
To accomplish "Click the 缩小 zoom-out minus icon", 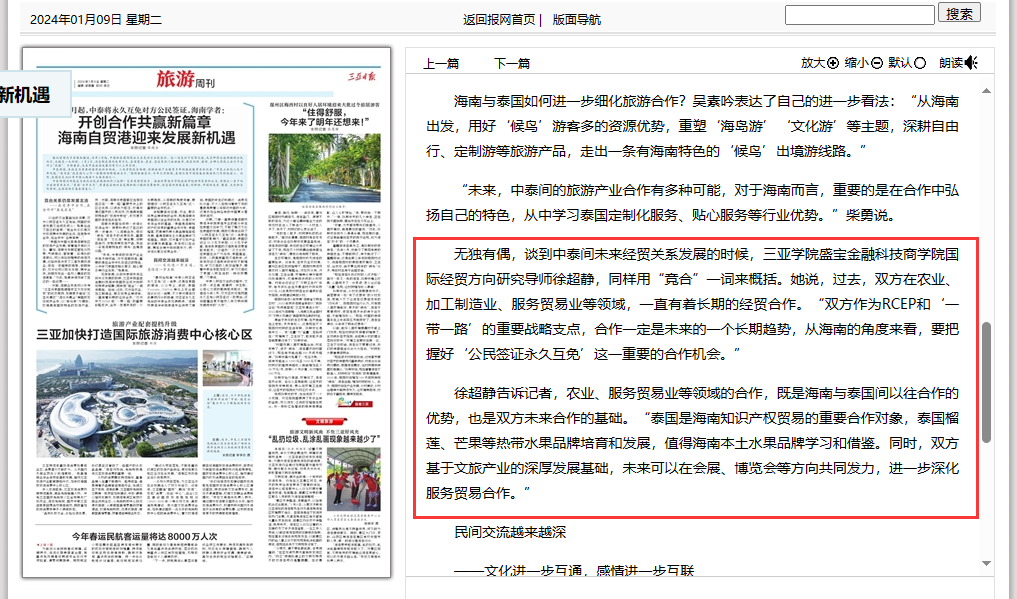I will click(x=877, y=63).
